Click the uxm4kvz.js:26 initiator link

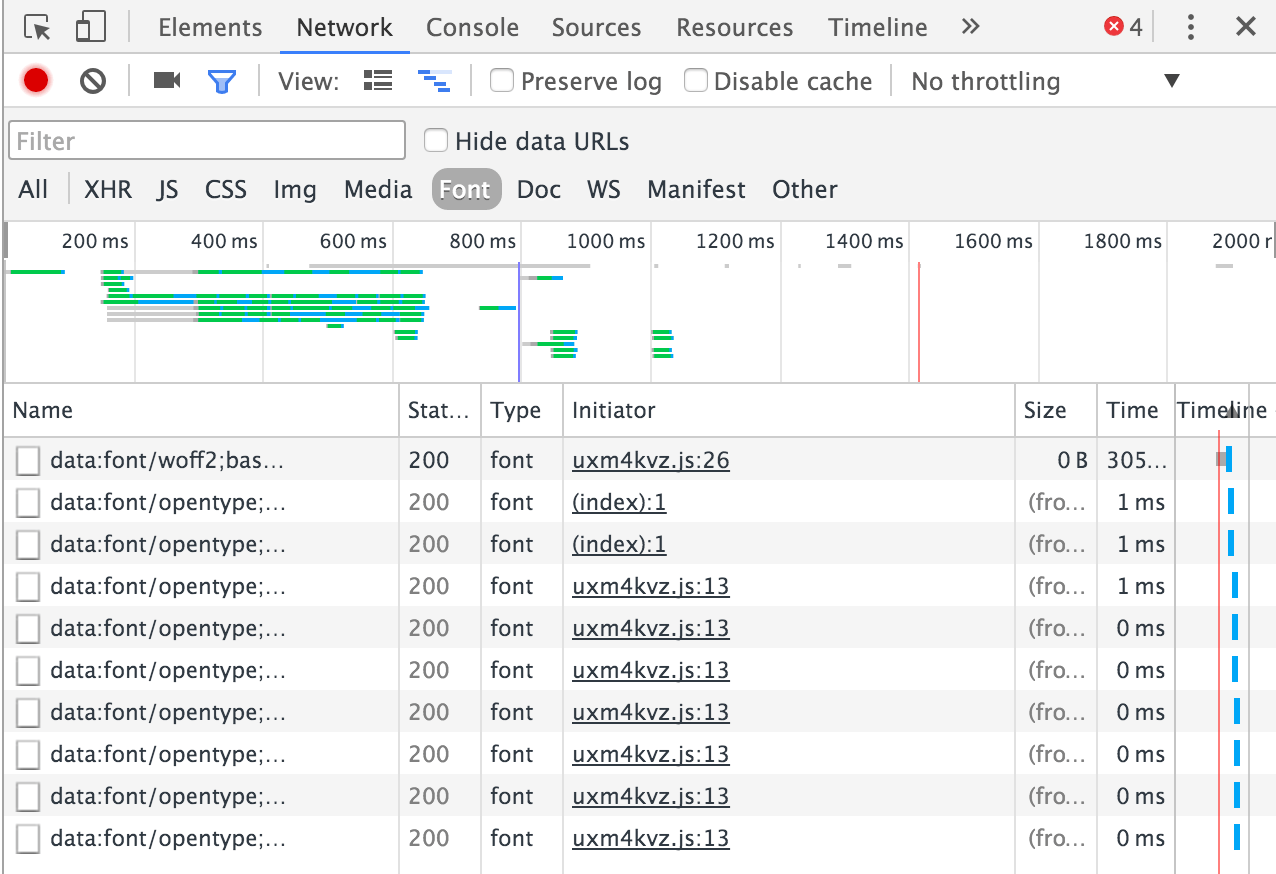tap(651, 460)
